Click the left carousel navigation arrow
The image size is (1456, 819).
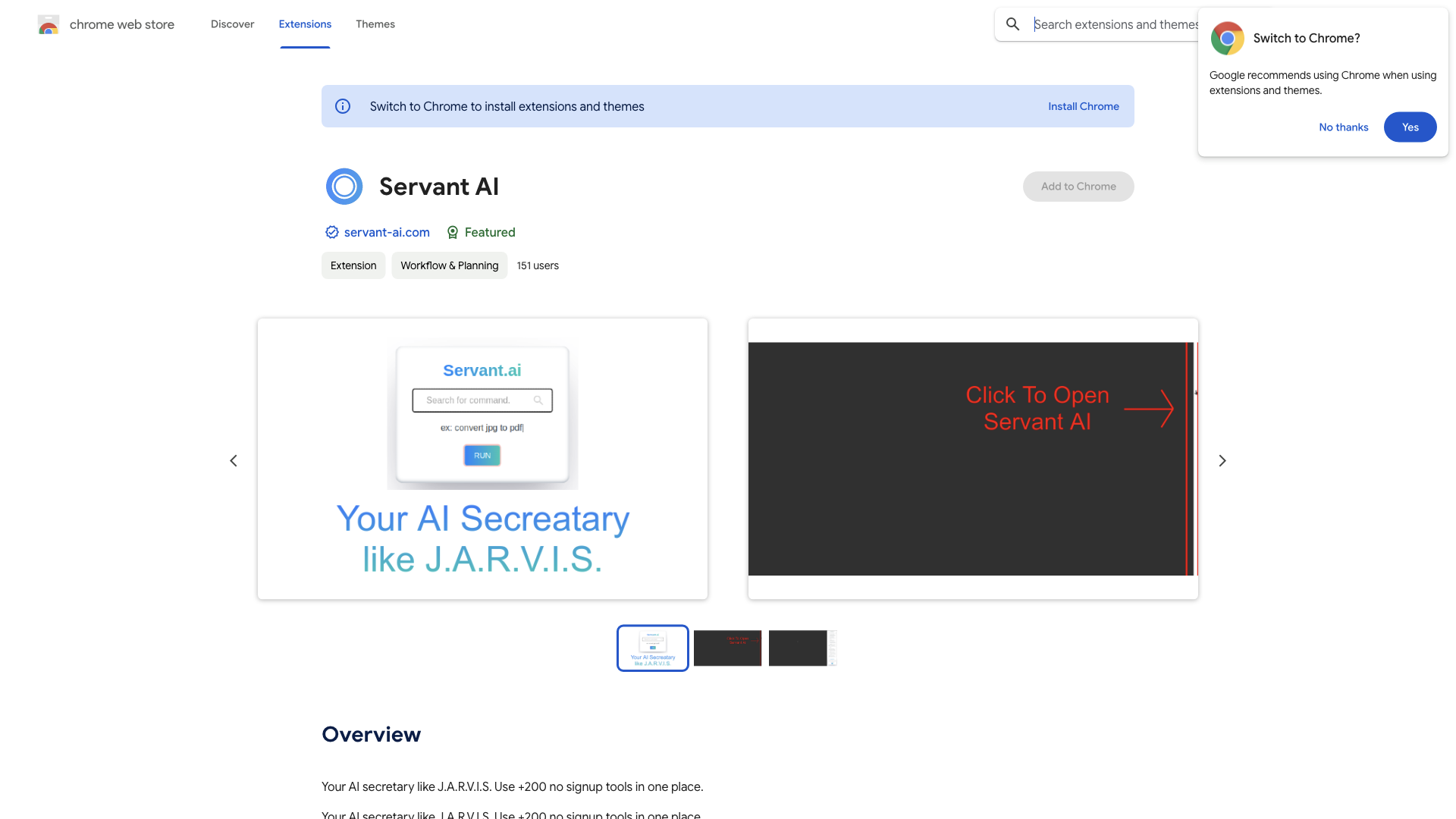tap(232, 461)
